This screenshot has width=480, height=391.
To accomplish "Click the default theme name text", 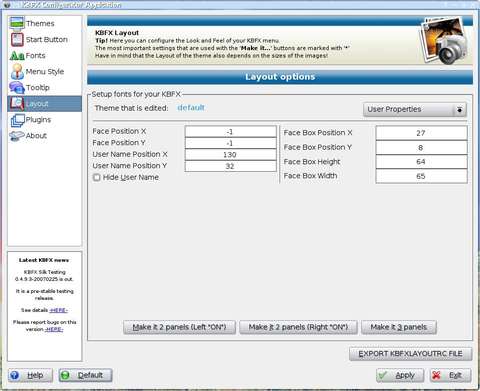I will click(191, 108).
